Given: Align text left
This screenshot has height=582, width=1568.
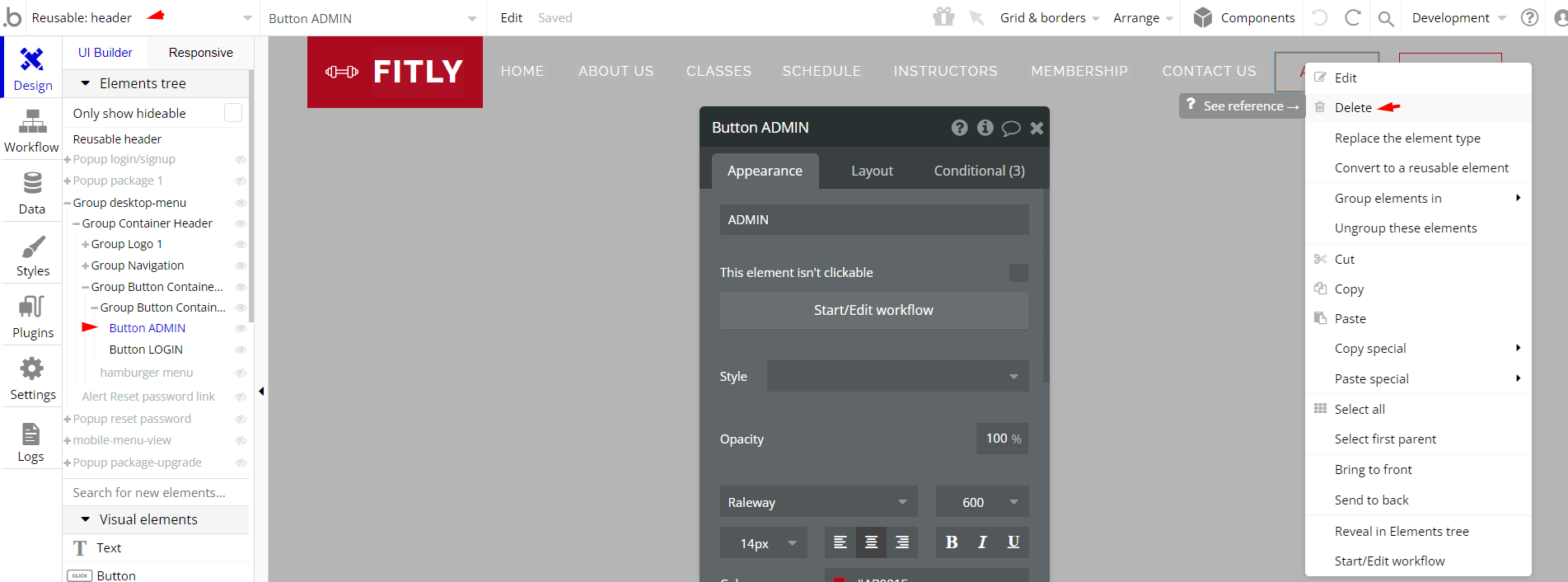Looking at the screenshot, I should coord(840,542).
